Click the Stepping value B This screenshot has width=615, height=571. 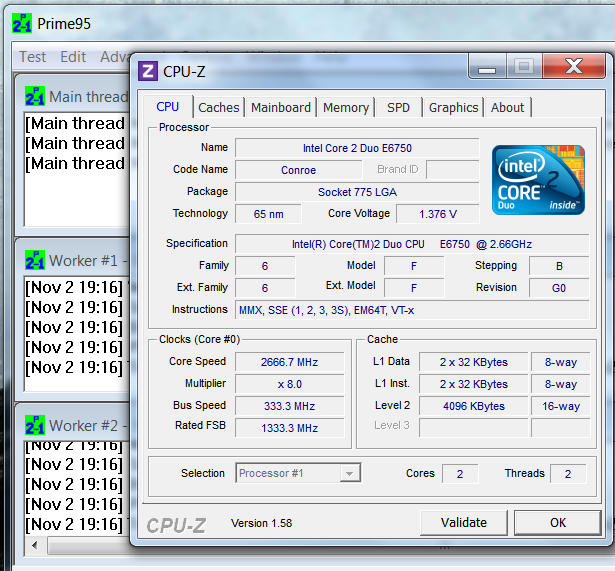click(x=559, y=266)
